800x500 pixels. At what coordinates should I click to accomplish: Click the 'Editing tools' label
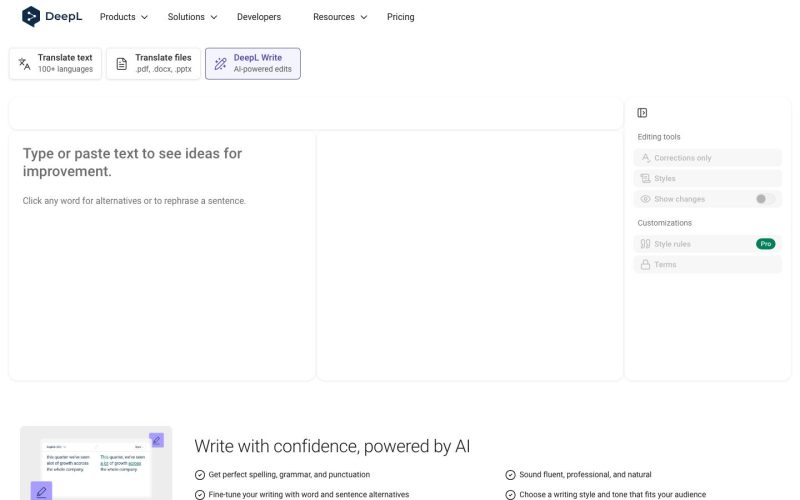pyautogui.click(x=659, y=137)
